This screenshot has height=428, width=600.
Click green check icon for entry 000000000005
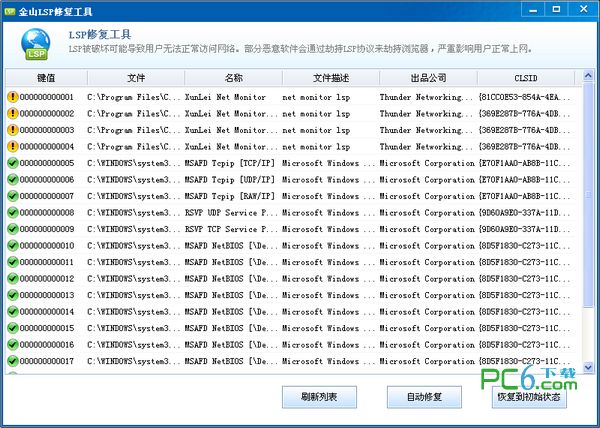[x=12, y=163]
